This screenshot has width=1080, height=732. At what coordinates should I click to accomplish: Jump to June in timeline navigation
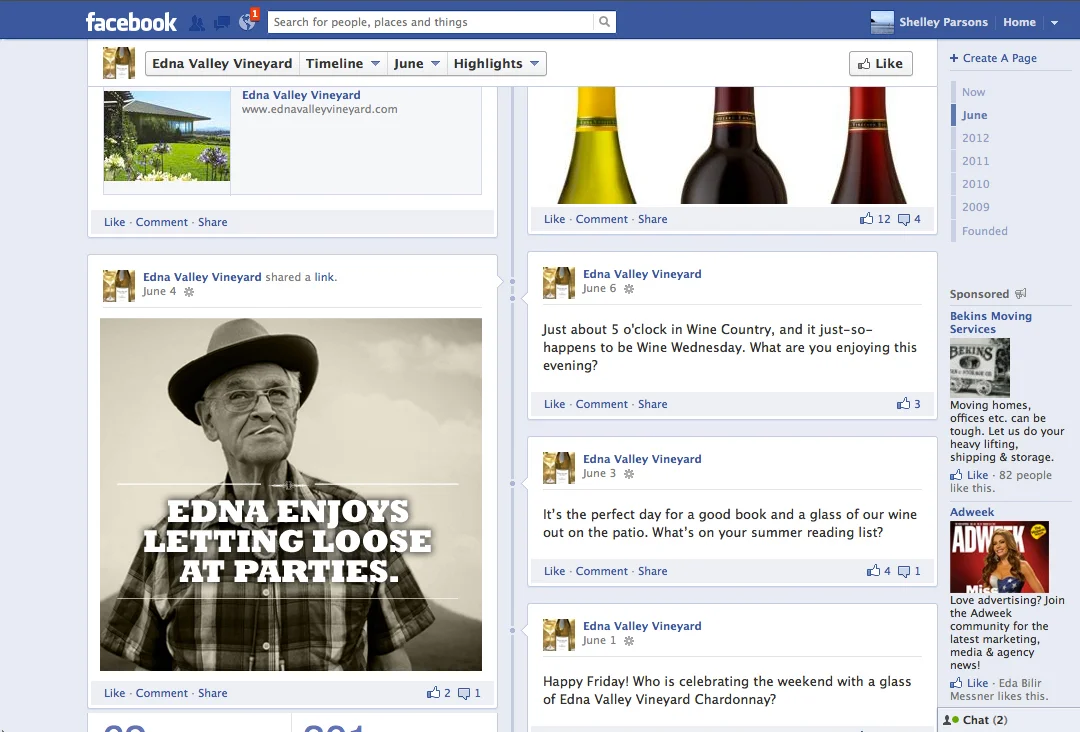(975, 115)
